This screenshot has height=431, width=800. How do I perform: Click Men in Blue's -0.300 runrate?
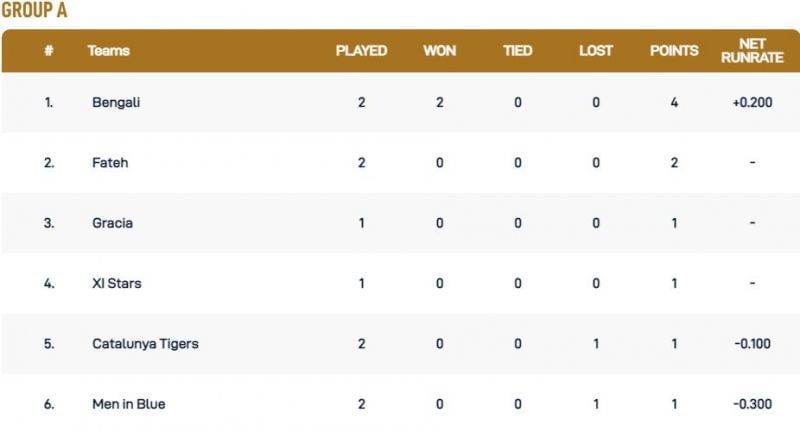752,404
